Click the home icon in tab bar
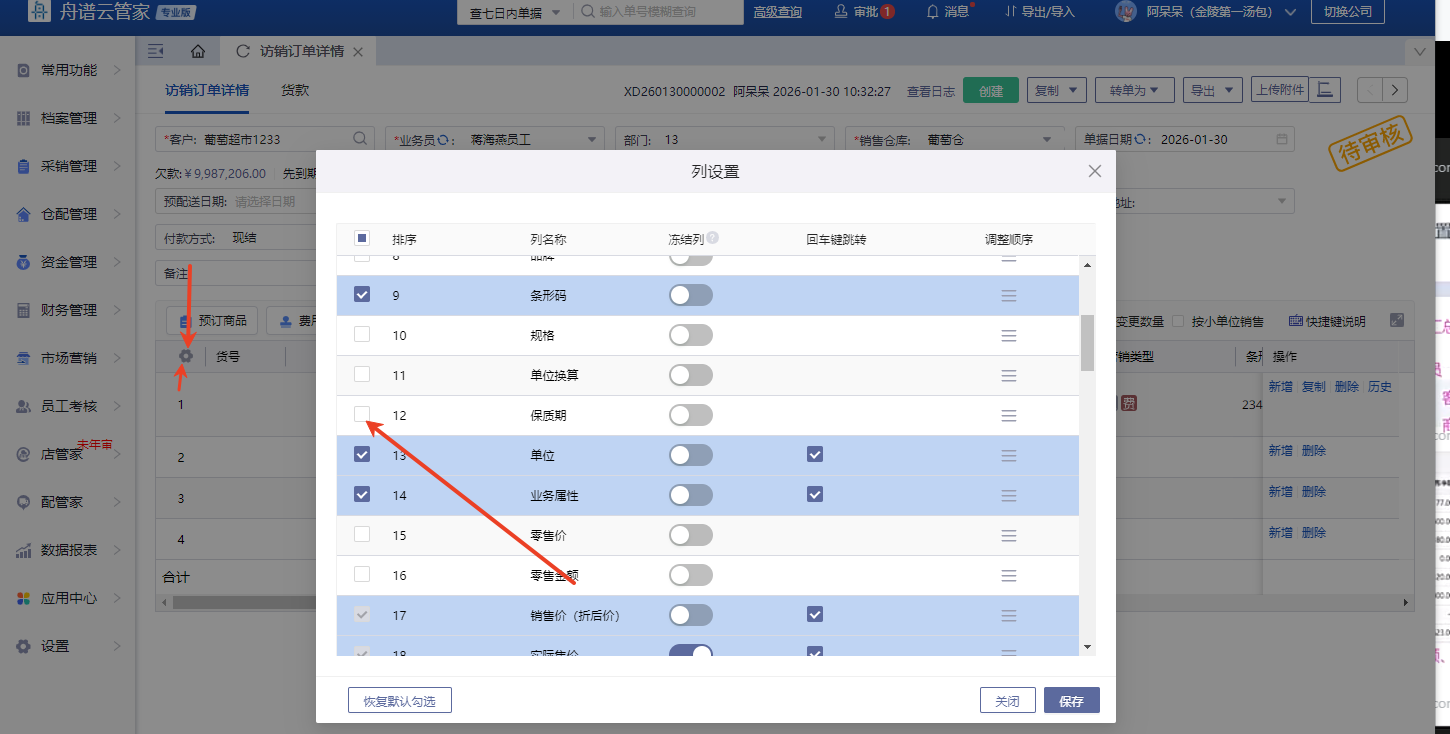 (x=198, y=51)
